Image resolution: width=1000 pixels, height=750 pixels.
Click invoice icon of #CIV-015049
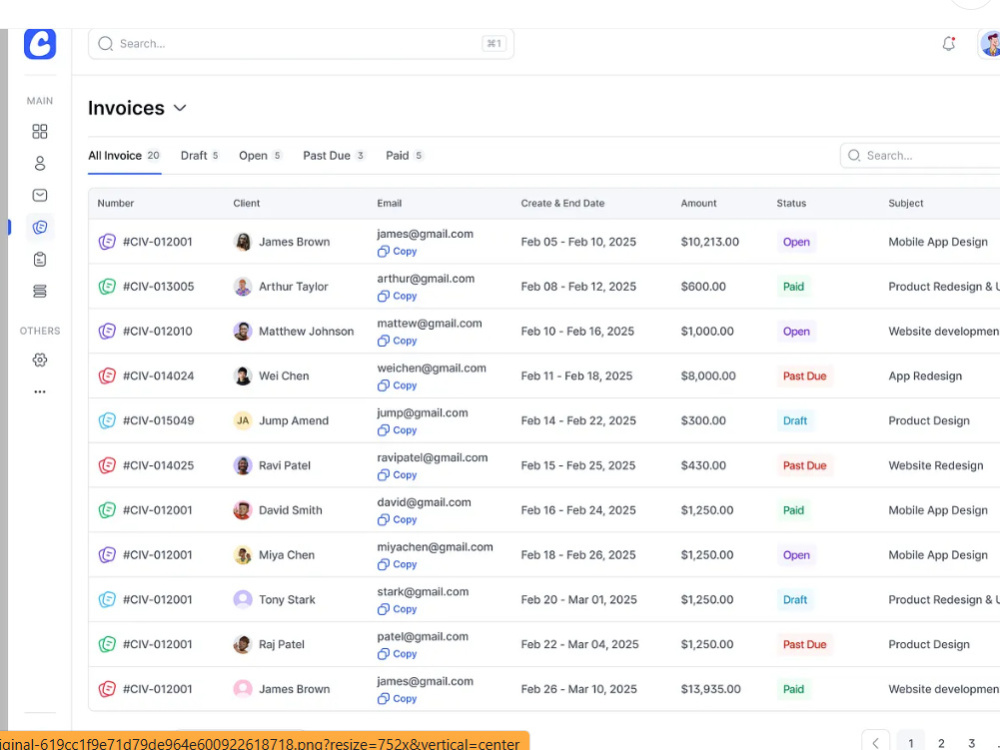click(107, 420)
